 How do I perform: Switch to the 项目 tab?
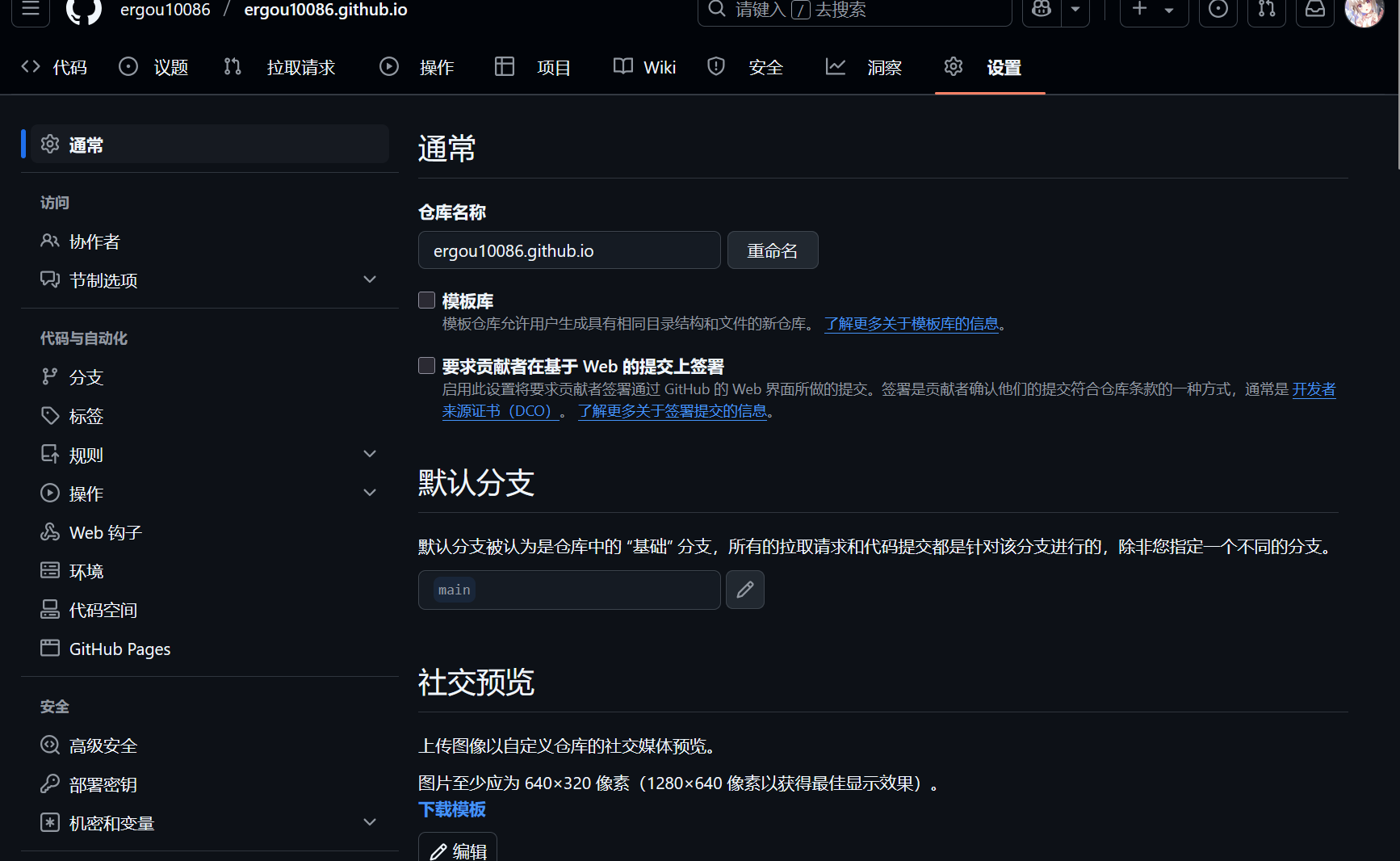[x=533, y=67]
